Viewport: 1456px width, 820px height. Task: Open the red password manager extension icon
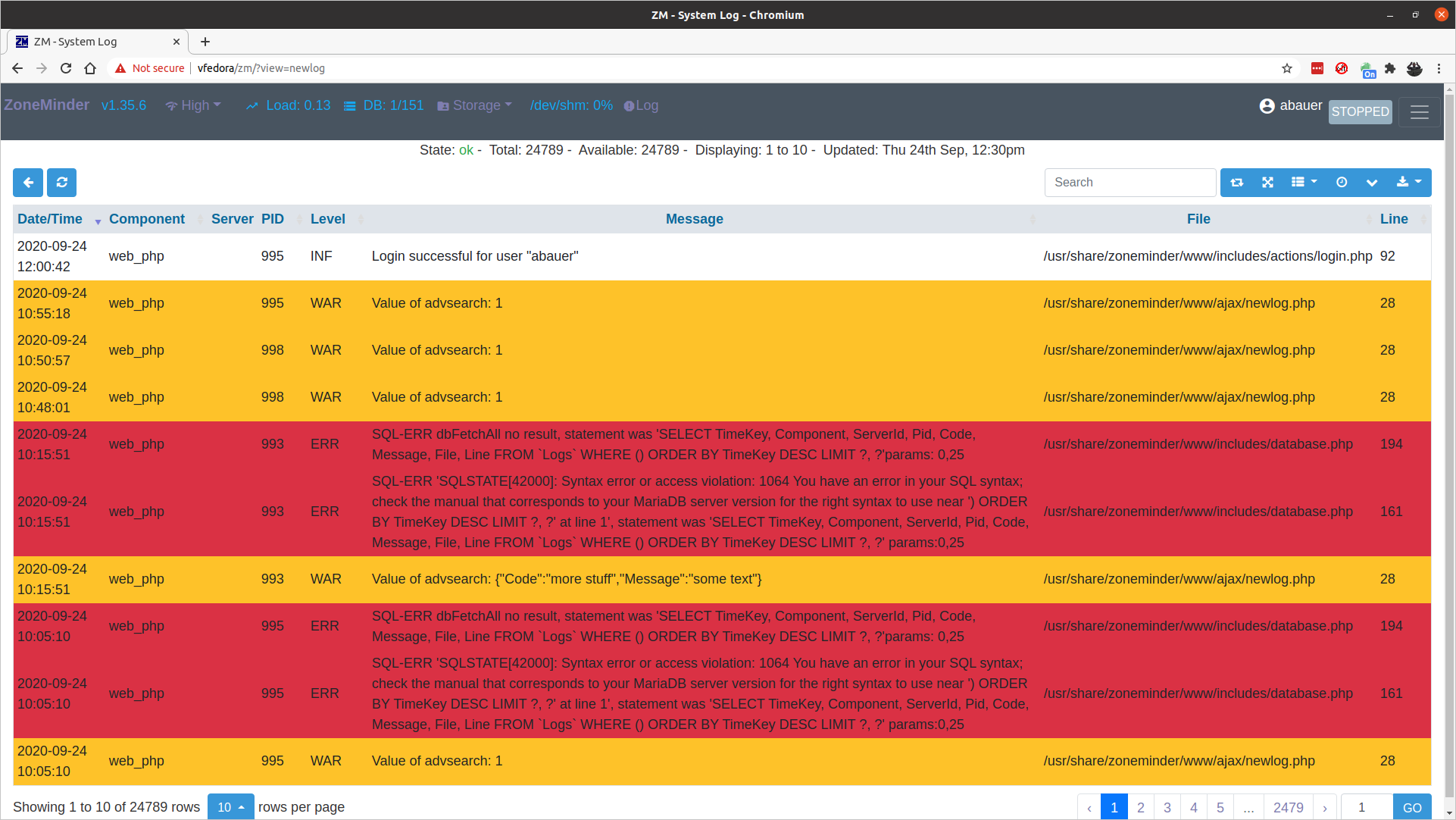[1317, 68]
